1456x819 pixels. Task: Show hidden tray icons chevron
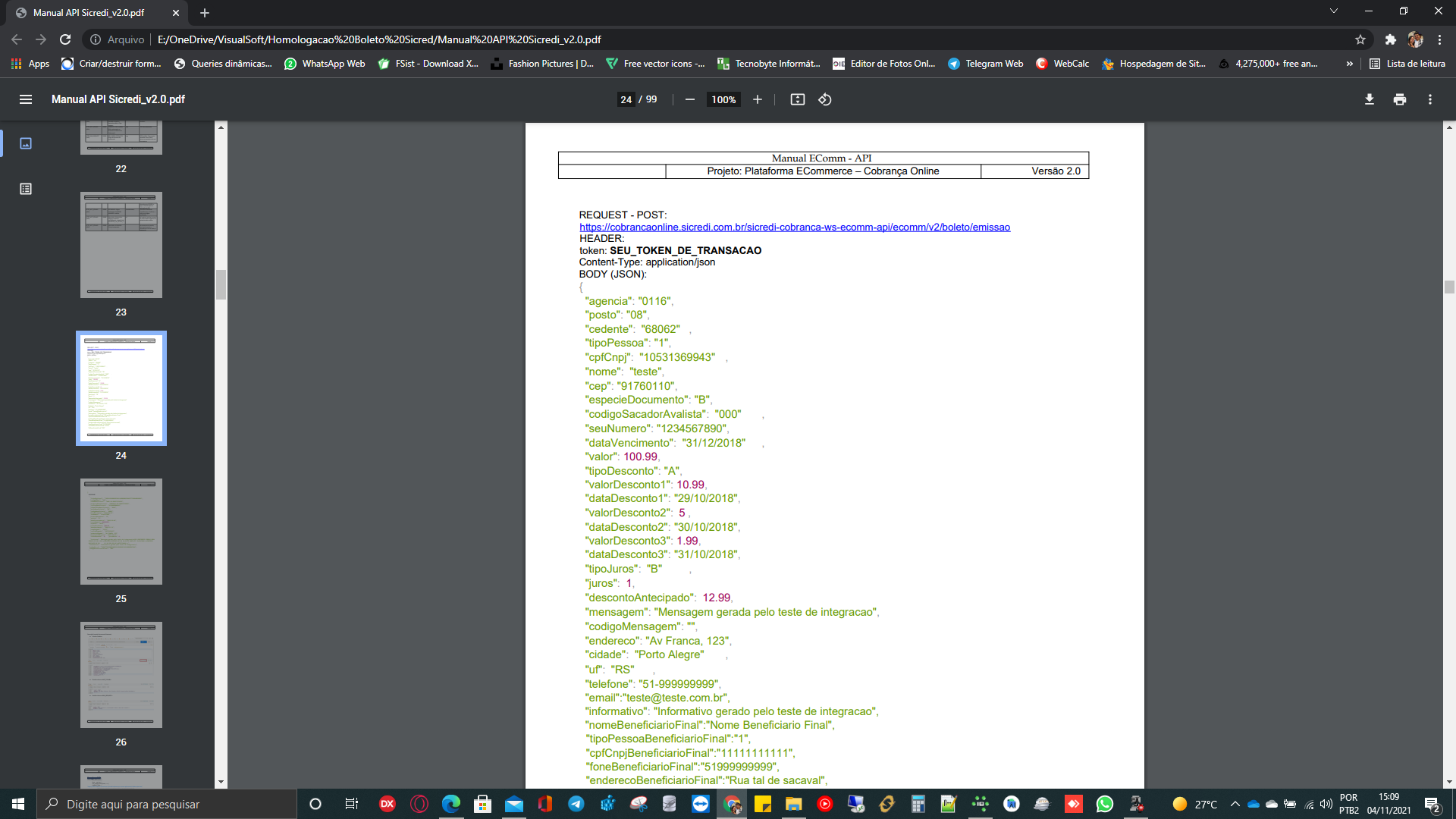[1235, 804]
